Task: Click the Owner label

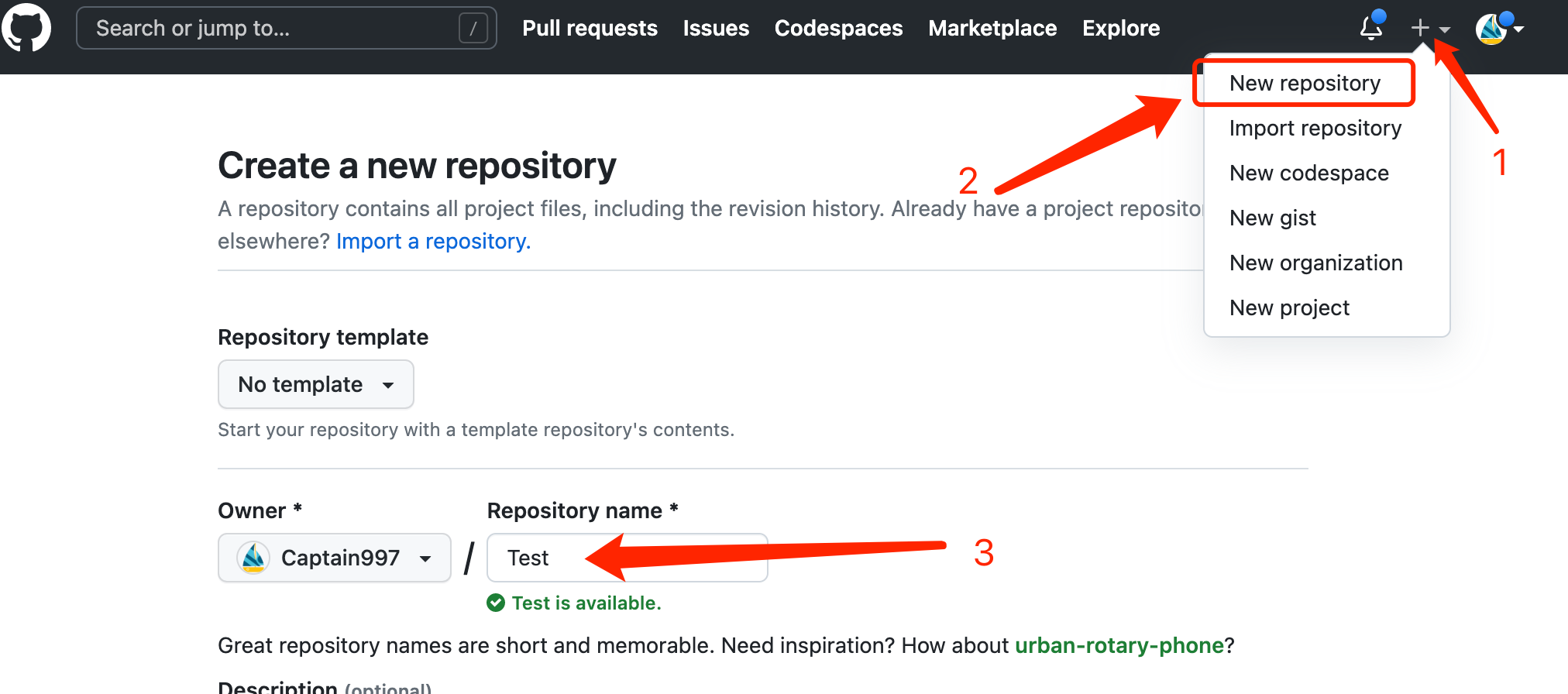Action: click(x=260, y=510)
